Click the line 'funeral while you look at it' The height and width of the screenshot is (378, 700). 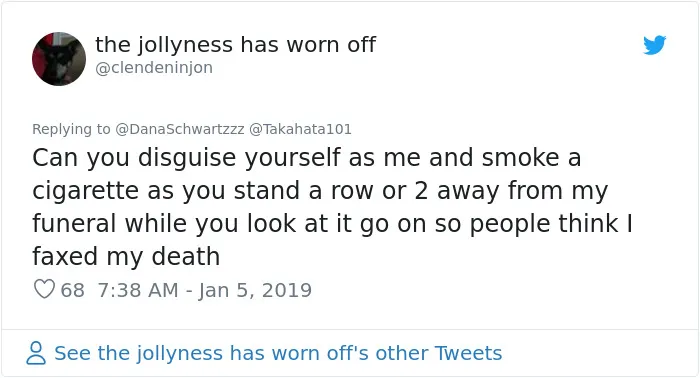[x=333, y=224]
